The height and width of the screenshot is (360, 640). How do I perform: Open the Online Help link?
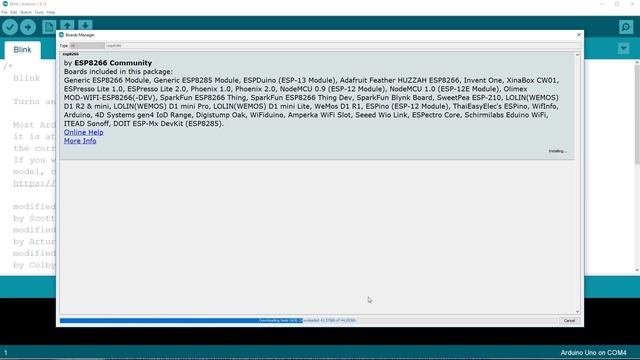click(x=84, y=132)
